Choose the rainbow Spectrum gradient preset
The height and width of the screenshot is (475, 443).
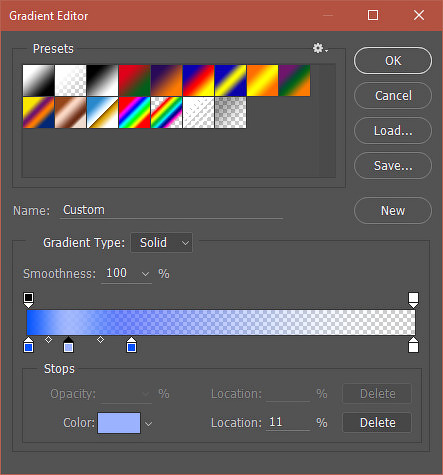tap(134, 112)
